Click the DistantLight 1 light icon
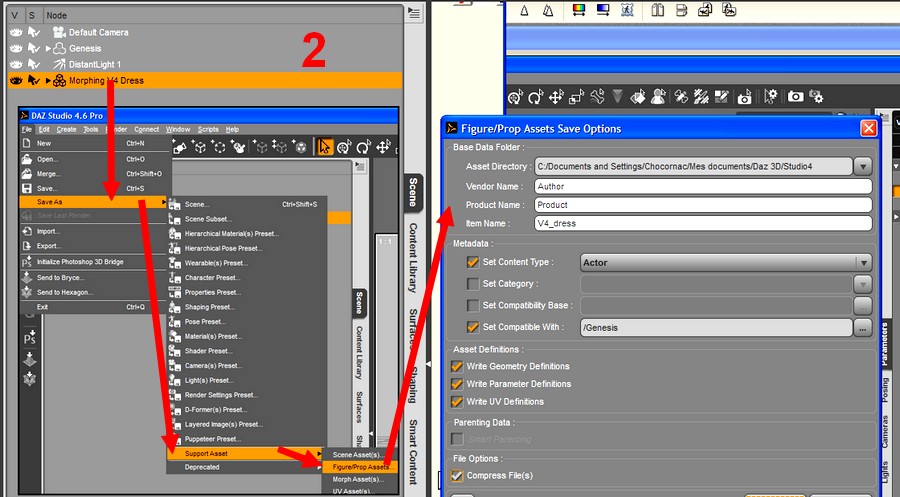Screen dimensions: 900x497 59,64
